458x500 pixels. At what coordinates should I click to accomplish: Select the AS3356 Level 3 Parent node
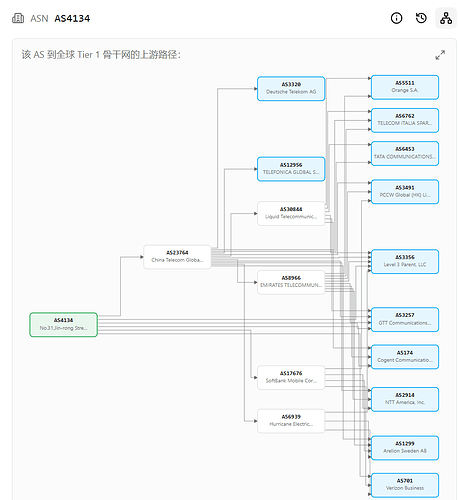click(x=405, y=261)
